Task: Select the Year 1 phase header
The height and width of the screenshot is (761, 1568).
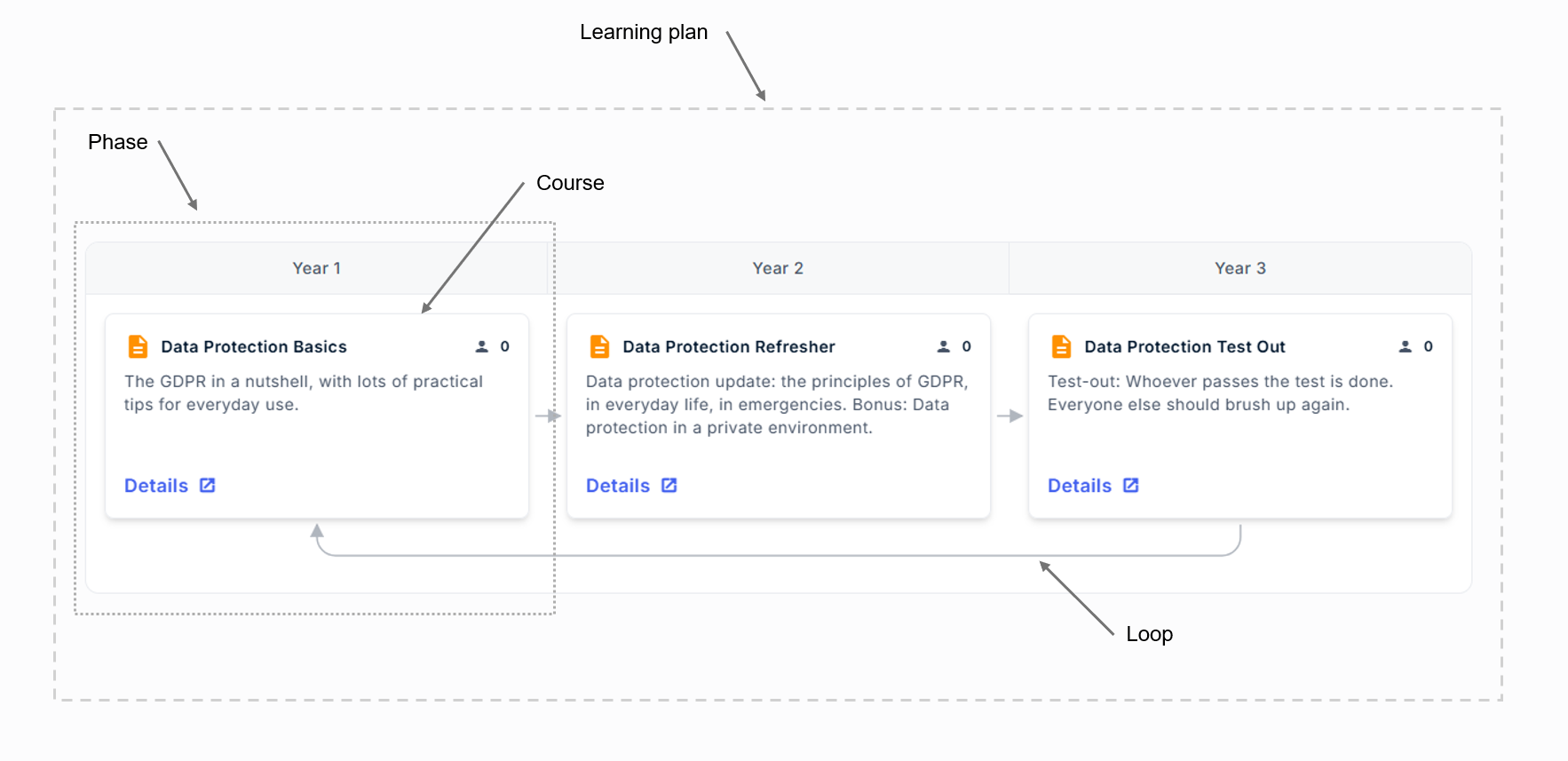Action: (317, 268)
